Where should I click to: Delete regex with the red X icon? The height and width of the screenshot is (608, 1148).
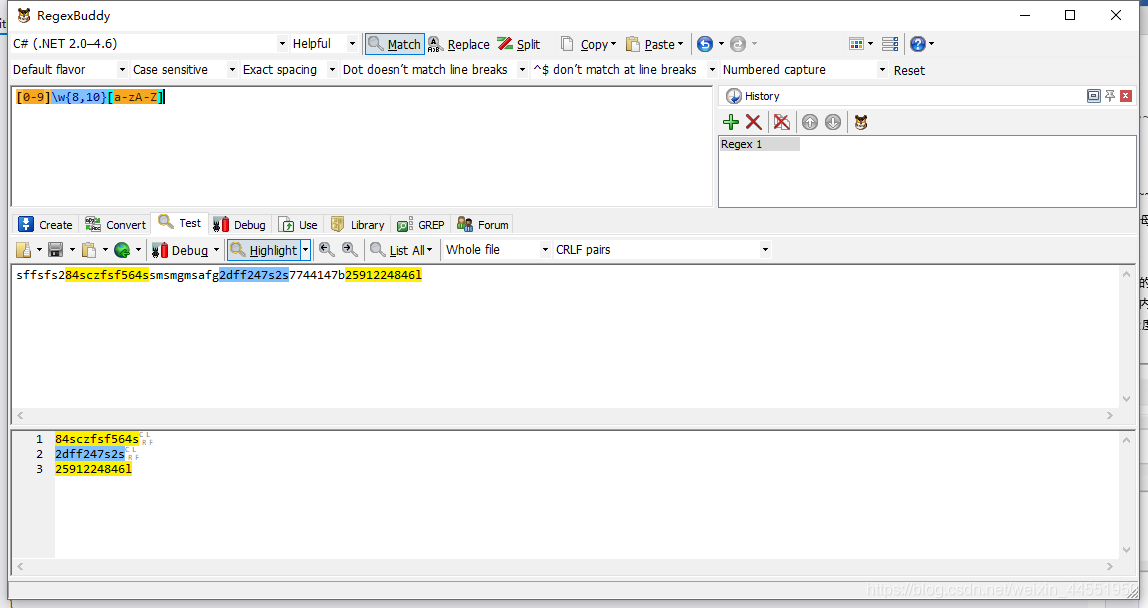coord(753,122)
